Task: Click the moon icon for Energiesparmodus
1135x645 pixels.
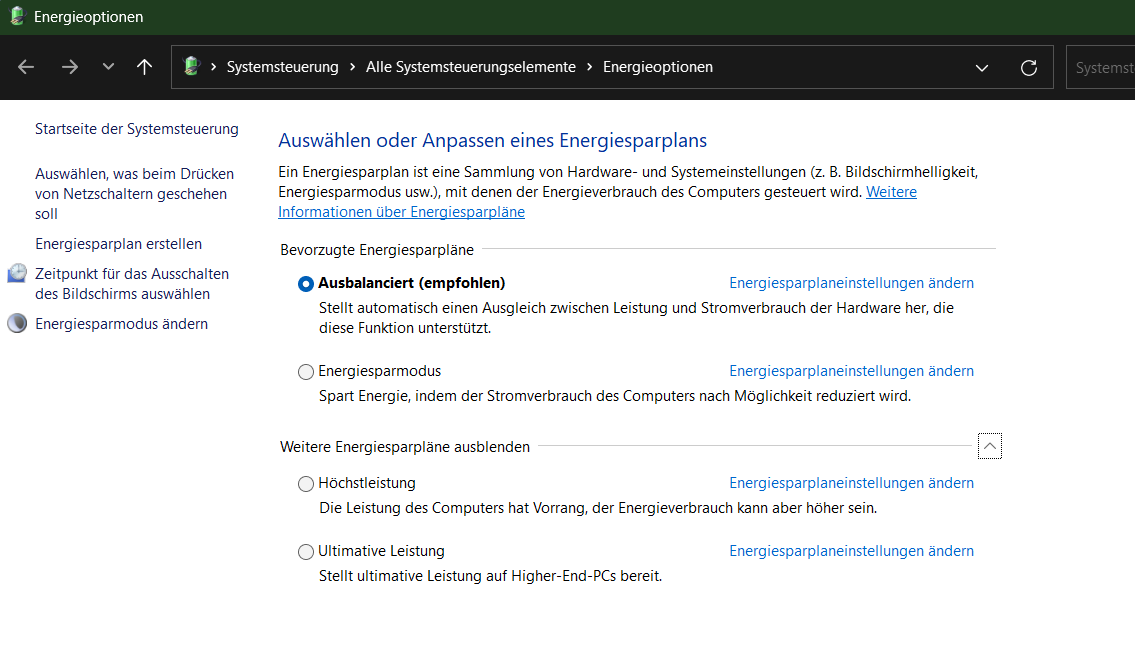Action: click(17, 324)
